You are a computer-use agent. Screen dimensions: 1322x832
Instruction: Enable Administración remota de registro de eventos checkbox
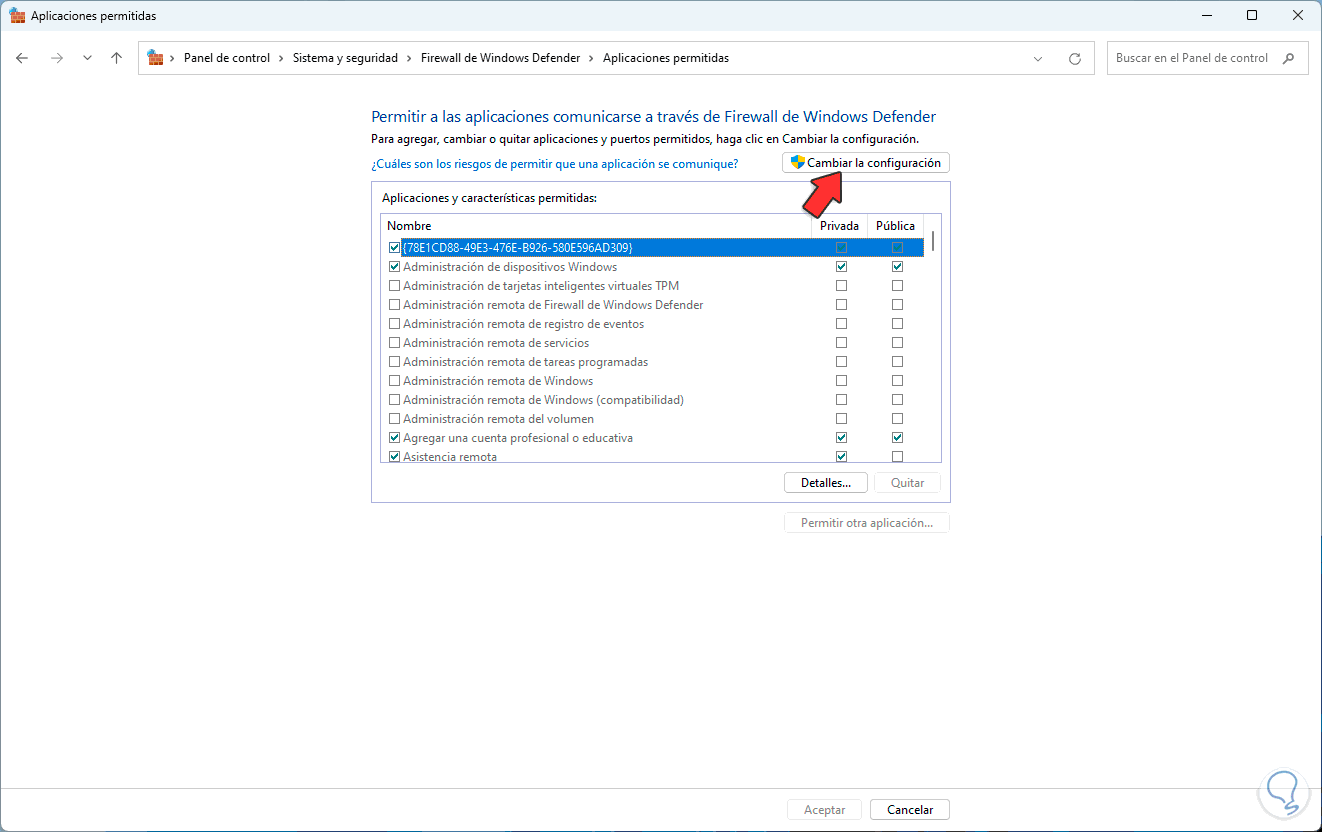click(x=394, y=324)
